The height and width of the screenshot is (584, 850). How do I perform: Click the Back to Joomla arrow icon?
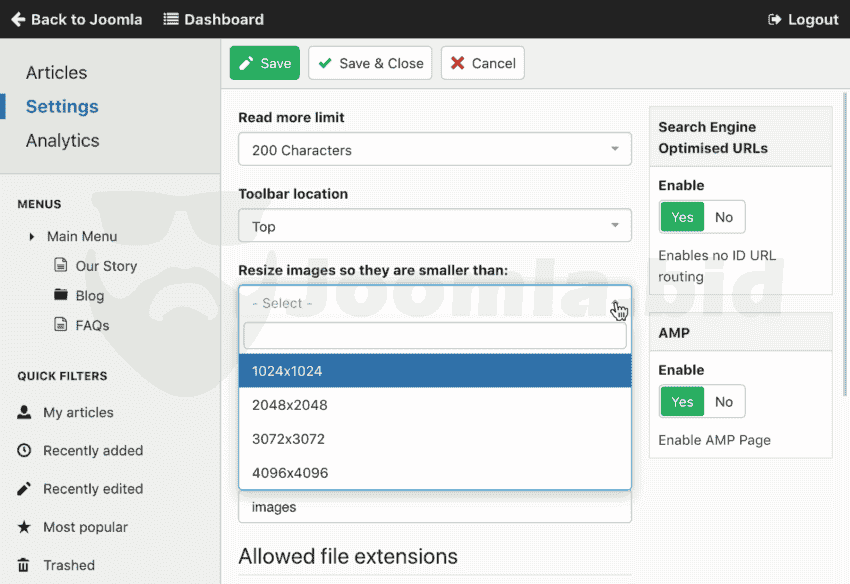tap(18, 19)
